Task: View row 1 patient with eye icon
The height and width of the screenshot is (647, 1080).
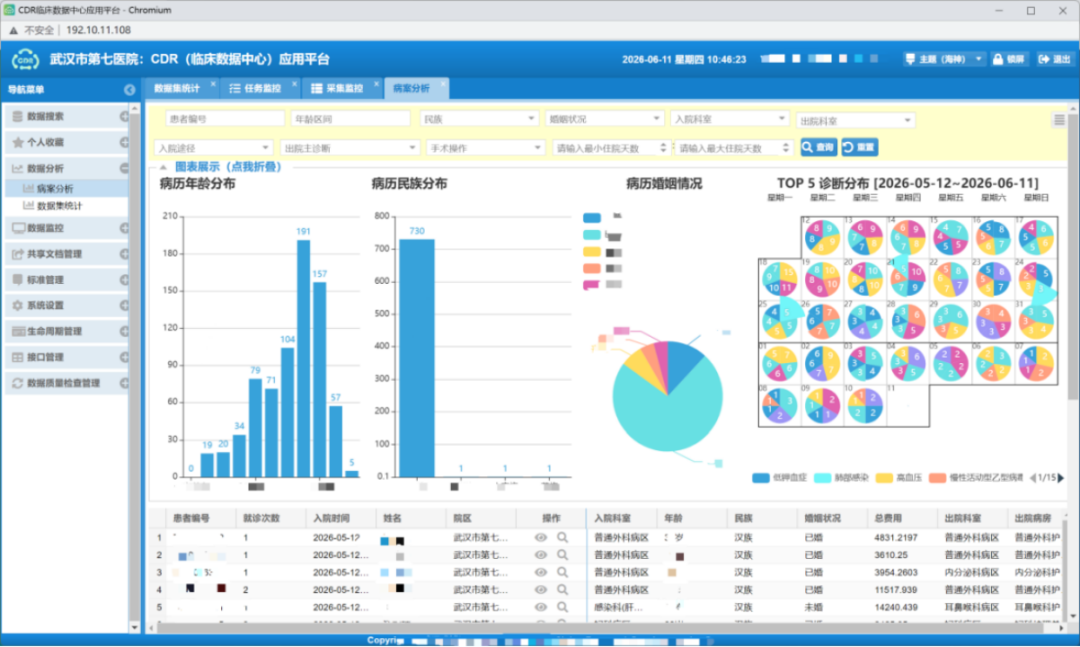Action: [x=541, y=537]
